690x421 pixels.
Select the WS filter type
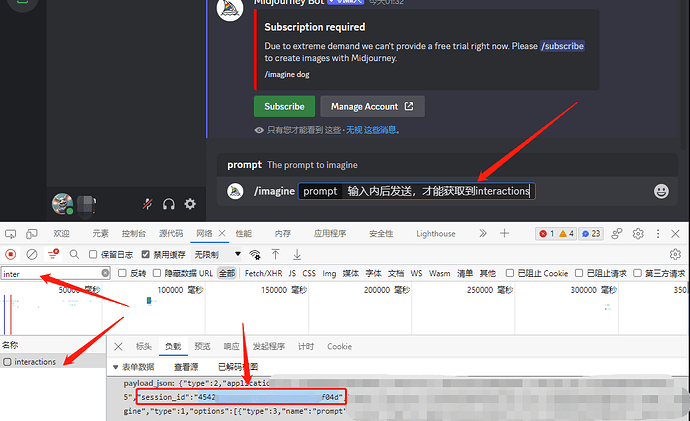[416, 273]
